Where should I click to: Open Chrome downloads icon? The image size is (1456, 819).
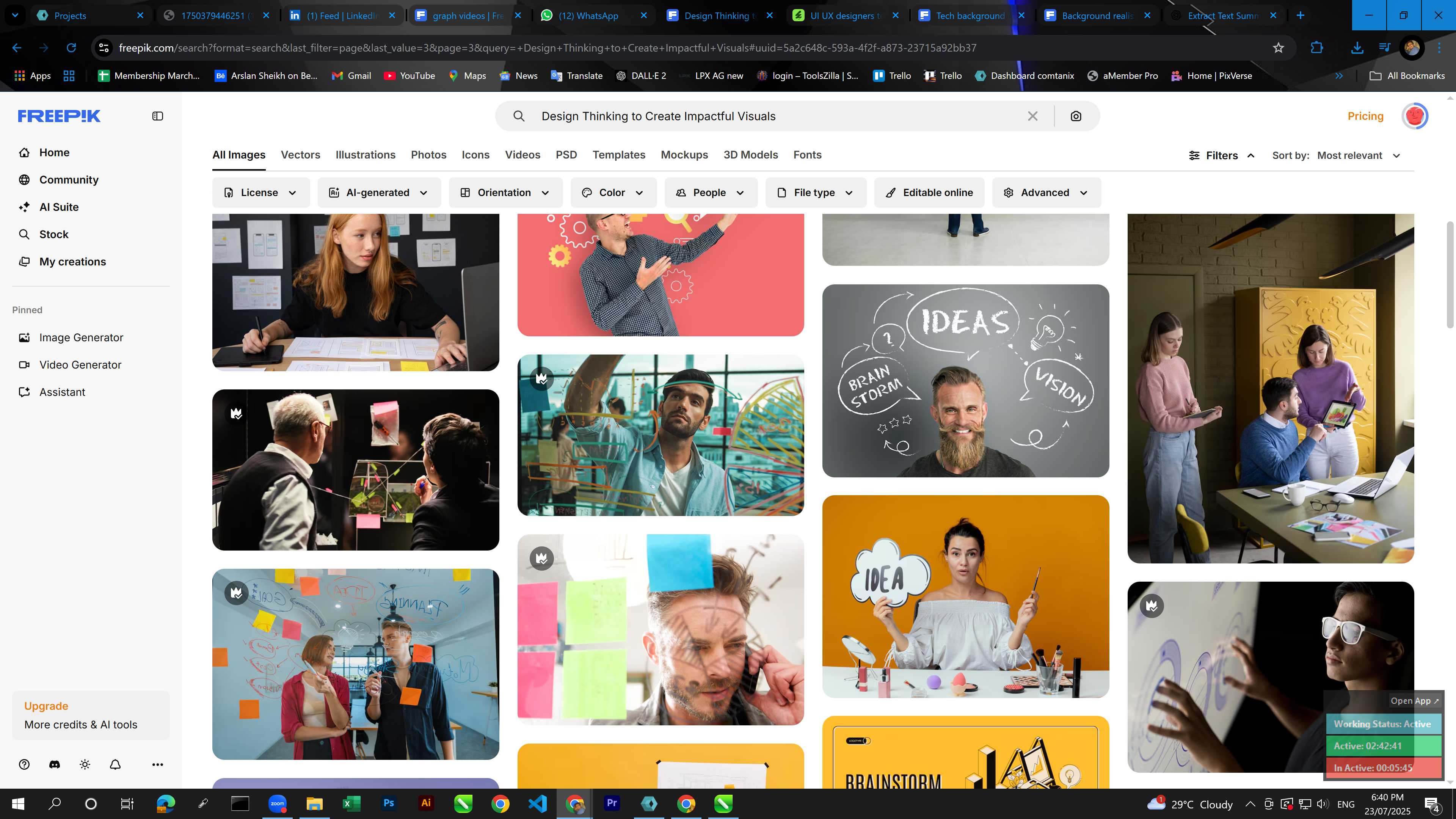point(1357,48)
